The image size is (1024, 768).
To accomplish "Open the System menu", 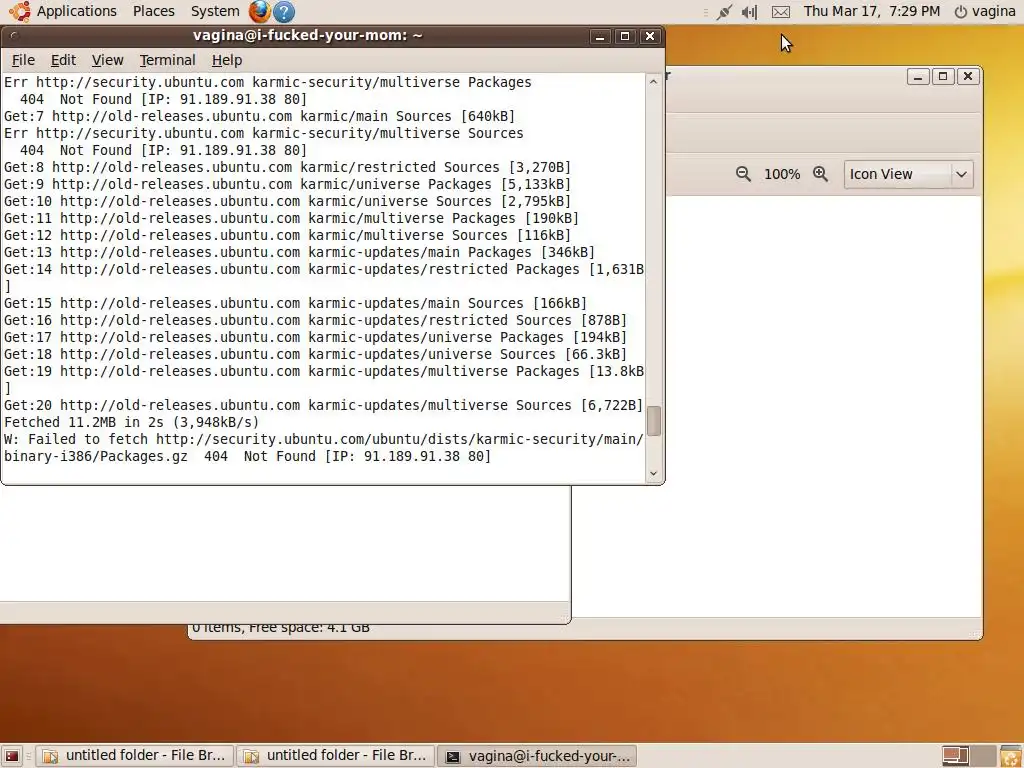I will click(x=215, y=11).
